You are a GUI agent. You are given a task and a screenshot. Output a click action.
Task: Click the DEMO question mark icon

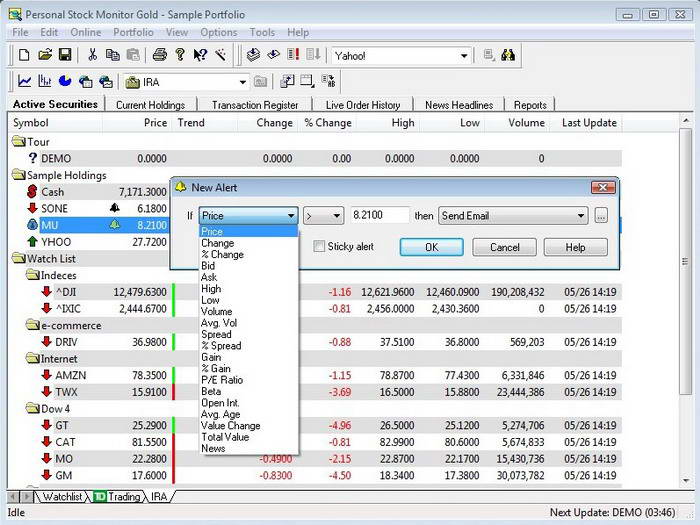pyautogui.click(x=32, y=158)
